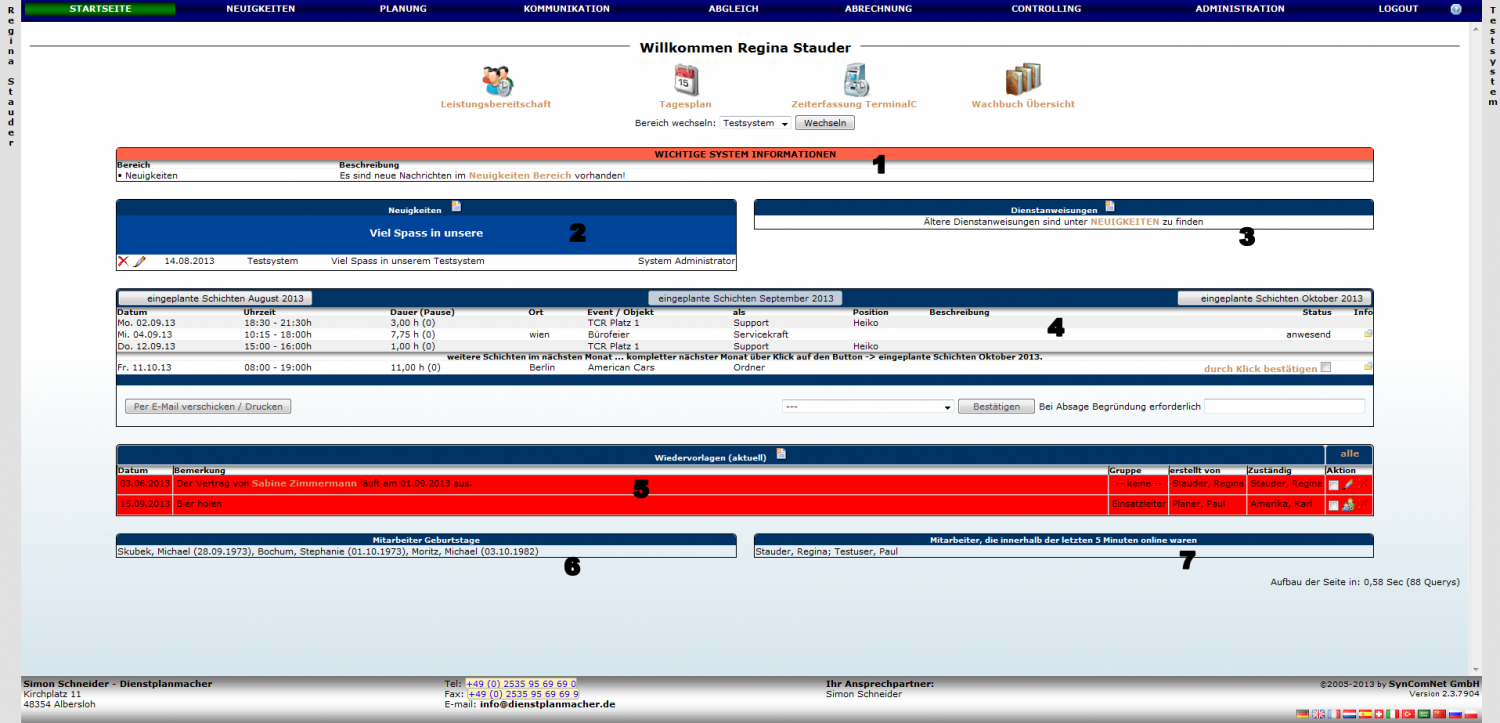Open the KOMMUNIKATION menu

(x=566, y=9)
